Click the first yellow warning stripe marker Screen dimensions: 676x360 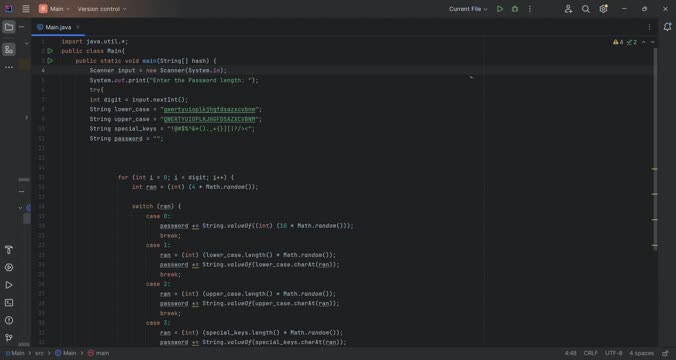pos(654,169)
